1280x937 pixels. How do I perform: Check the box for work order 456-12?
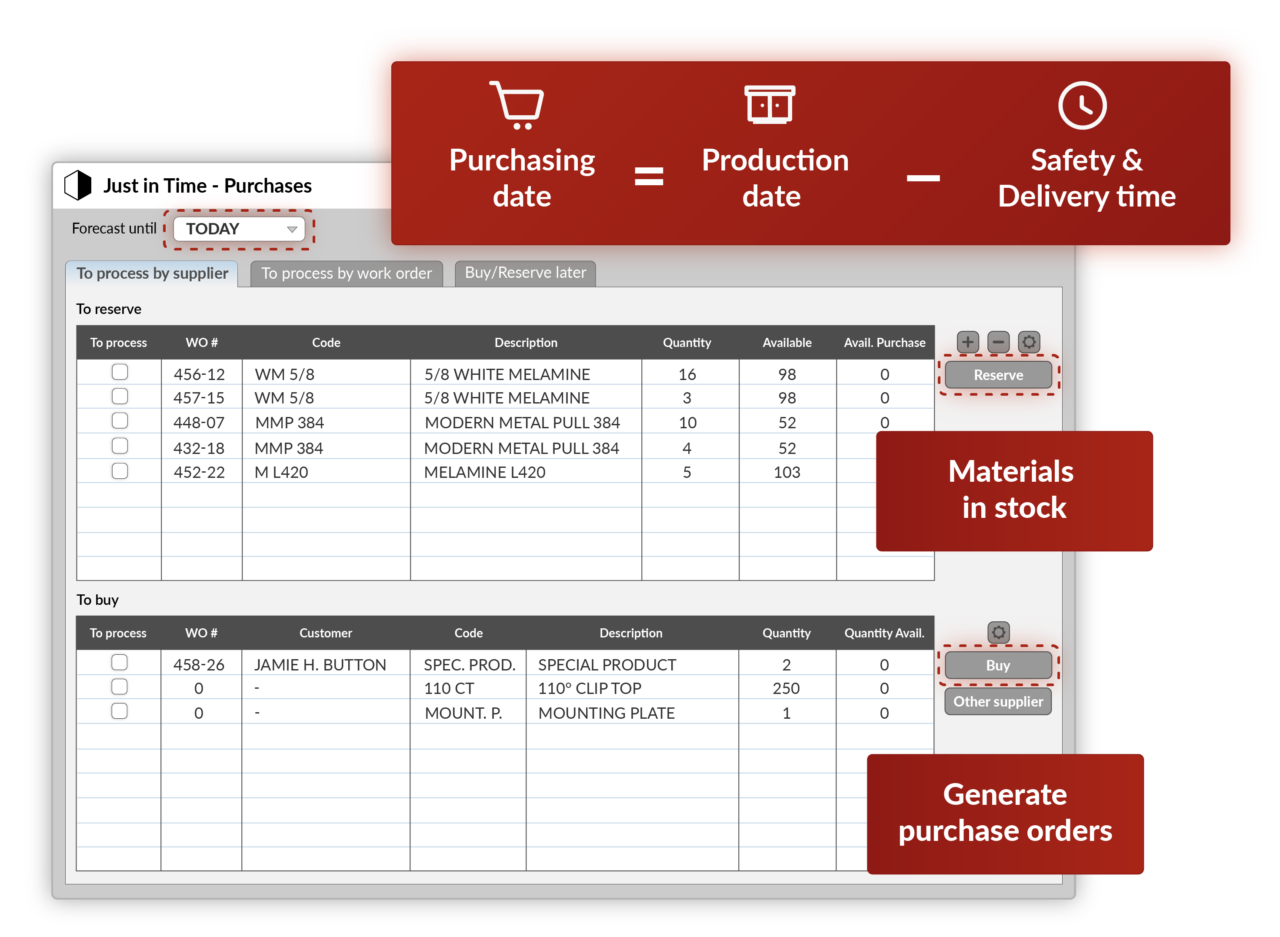pyautogui.click(x=119, y=372)
